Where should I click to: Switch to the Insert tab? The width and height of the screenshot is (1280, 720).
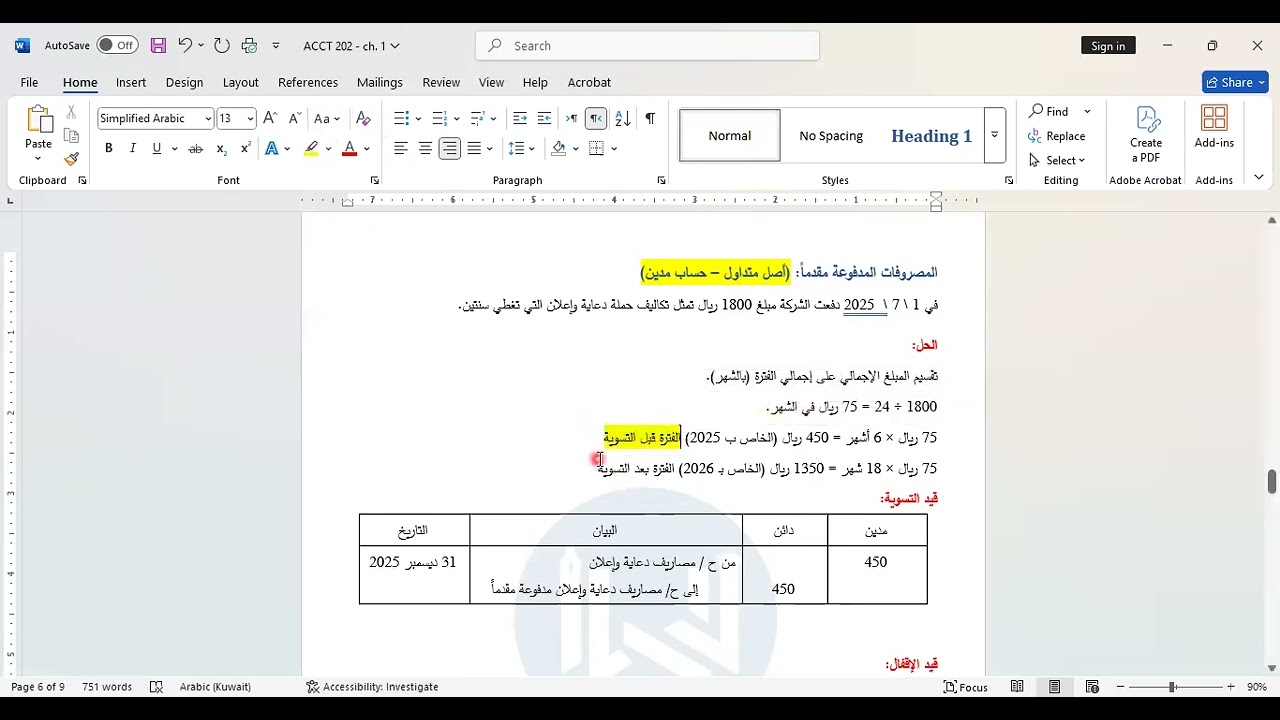131,82
